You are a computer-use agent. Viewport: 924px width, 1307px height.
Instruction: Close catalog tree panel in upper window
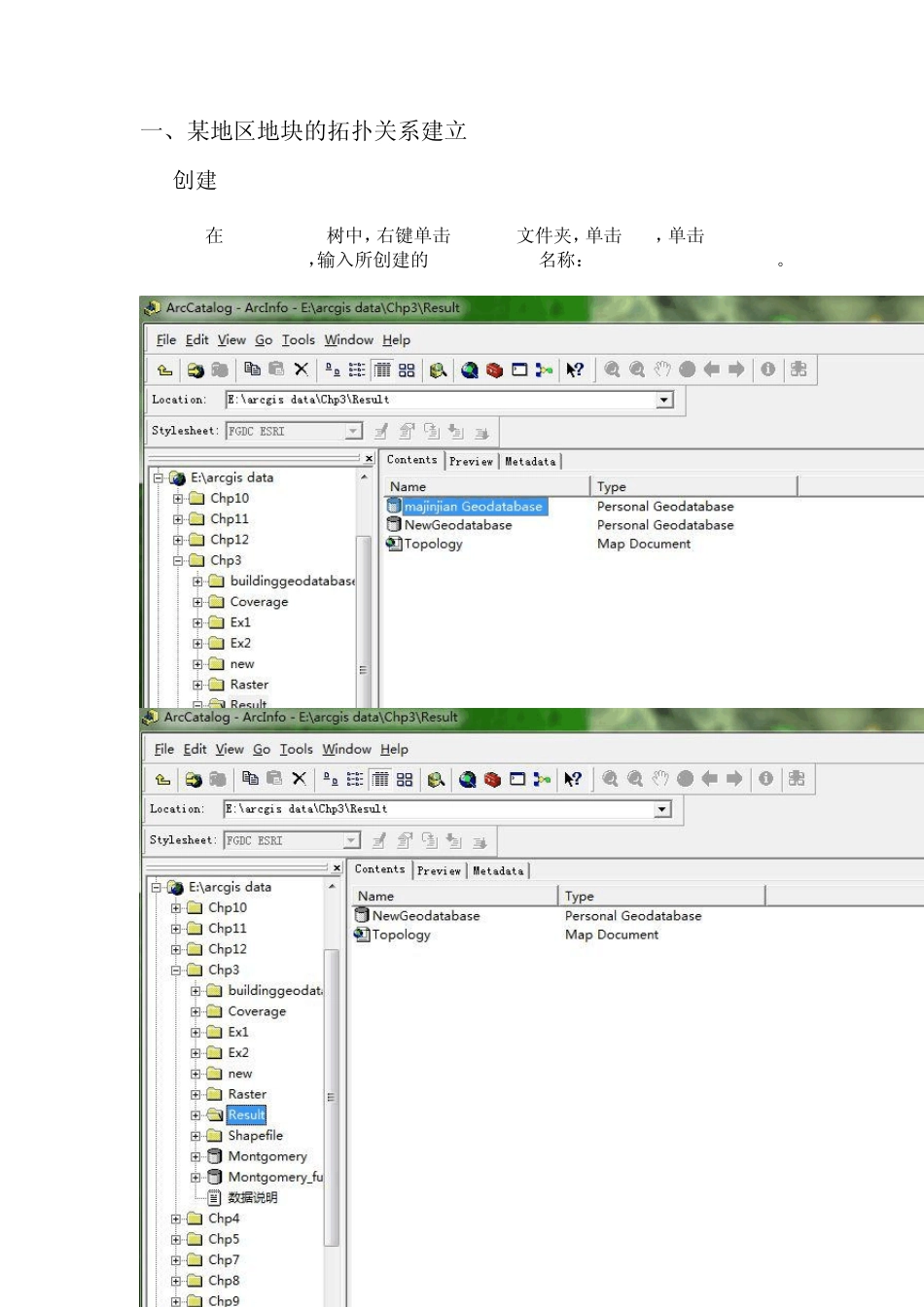coord(369,458)
